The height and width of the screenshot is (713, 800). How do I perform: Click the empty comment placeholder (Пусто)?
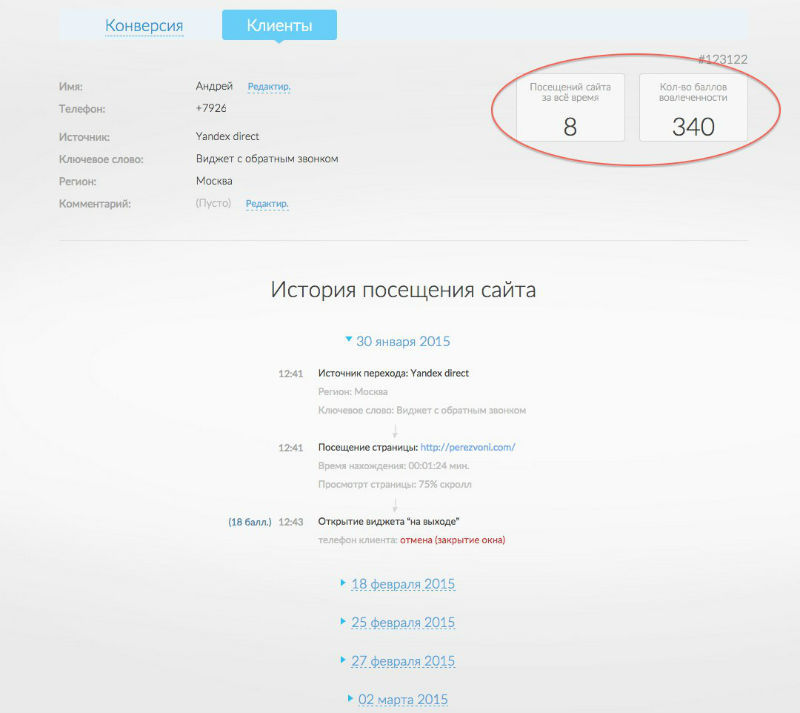213,203
